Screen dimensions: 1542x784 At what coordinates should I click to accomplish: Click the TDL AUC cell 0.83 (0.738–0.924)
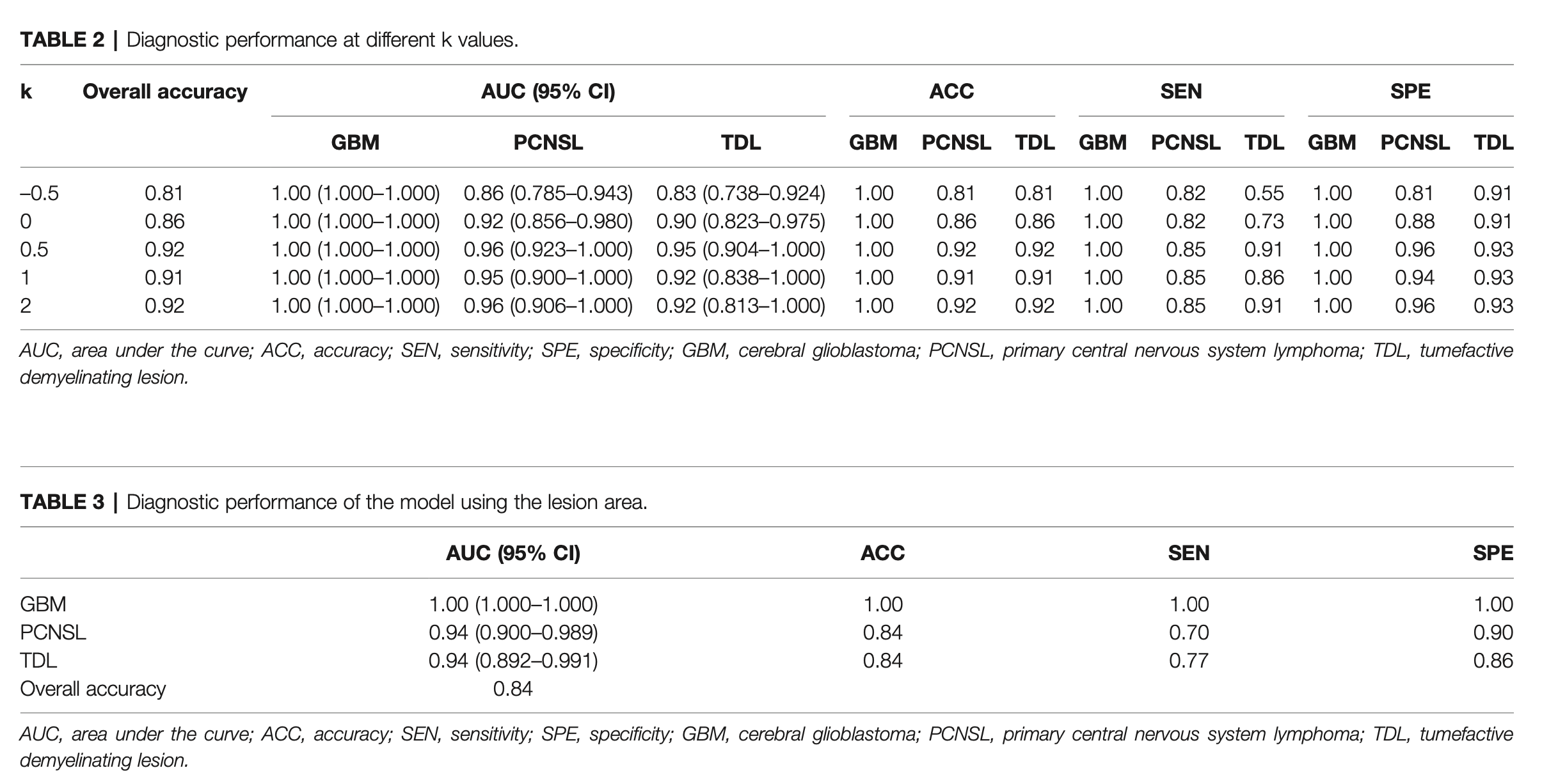[x=740, y=193]
